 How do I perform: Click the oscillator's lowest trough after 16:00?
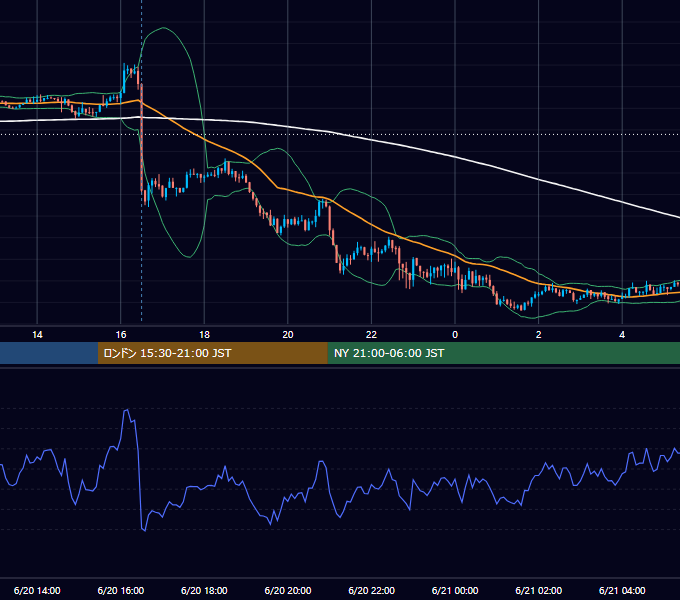point(144,530)
